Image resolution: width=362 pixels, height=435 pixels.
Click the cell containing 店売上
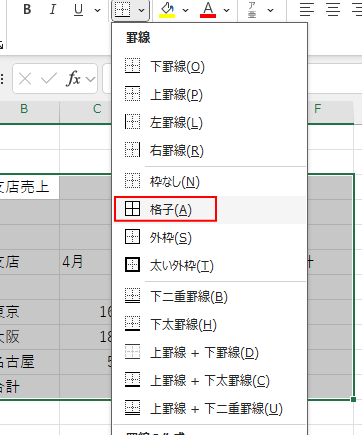tap(29, 187)
